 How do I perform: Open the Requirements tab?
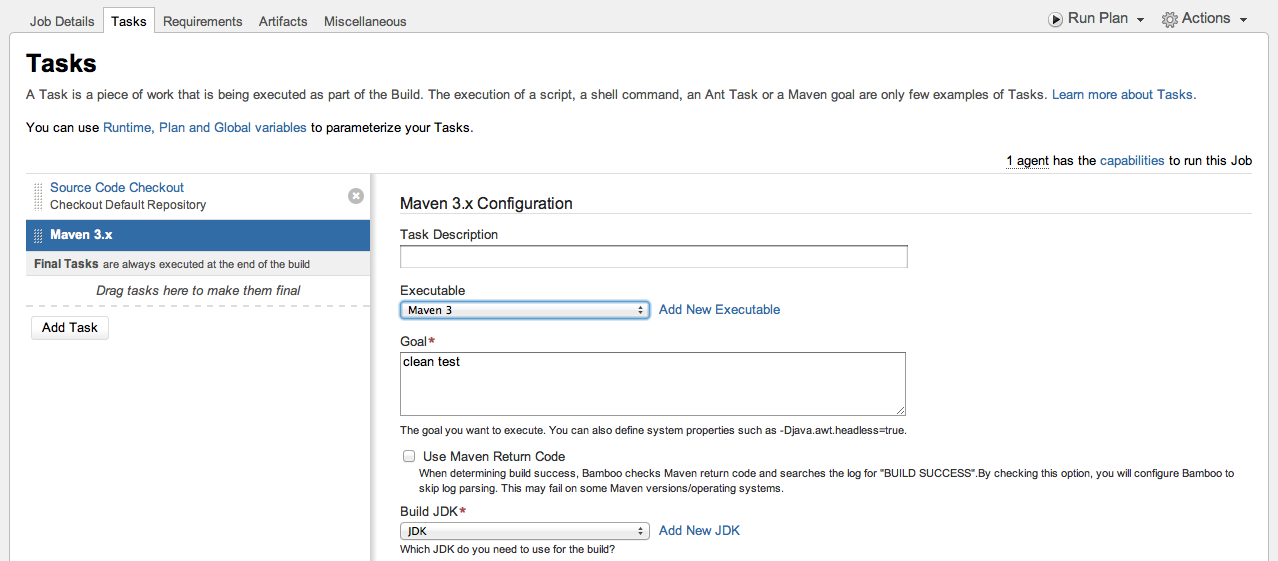pyautogui.click(x=202, y=21)
